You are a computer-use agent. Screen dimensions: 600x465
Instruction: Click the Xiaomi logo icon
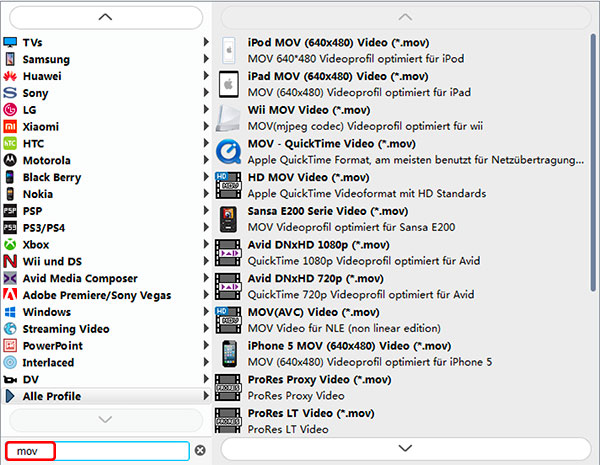10,126
